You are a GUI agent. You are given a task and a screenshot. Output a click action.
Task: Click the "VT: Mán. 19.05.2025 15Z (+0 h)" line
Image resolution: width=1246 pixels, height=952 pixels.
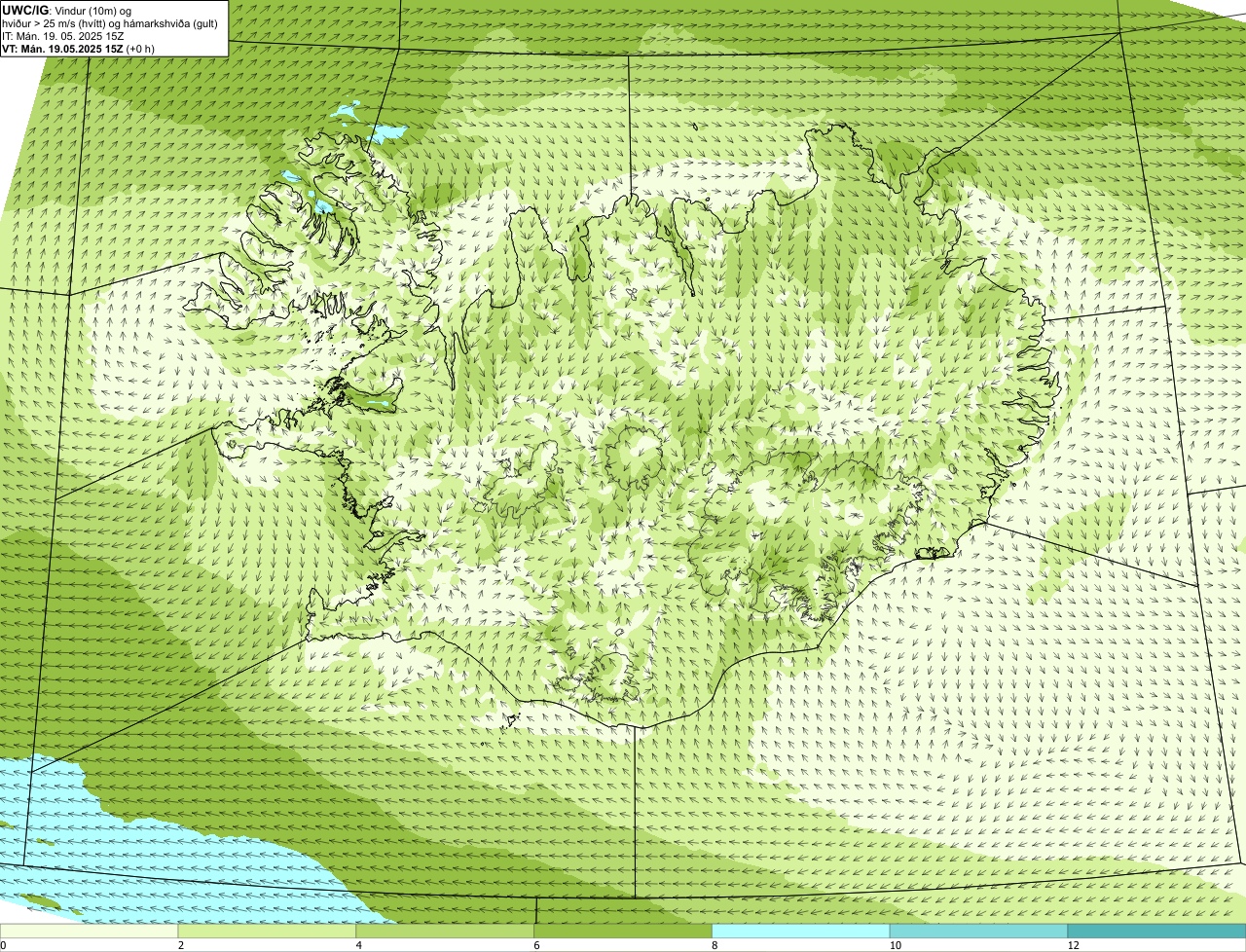(78, 49)
